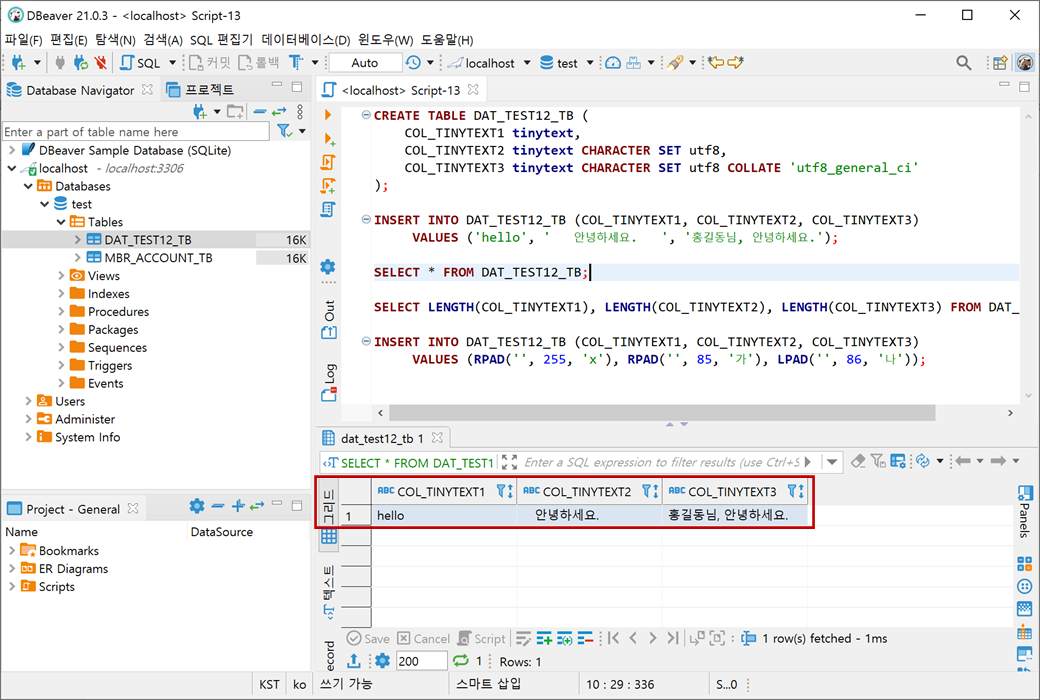Switch result view to 텍스트 text mode
Image resolution: width=1040 pixels, height=700 pixels.
tap(329, 593)
